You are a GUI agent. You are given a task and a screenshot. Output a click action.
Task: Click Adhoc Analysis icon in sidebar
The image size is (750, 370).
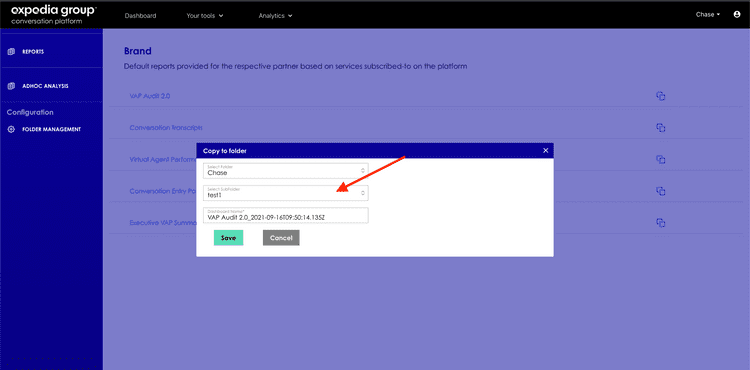tap(11, 86)
